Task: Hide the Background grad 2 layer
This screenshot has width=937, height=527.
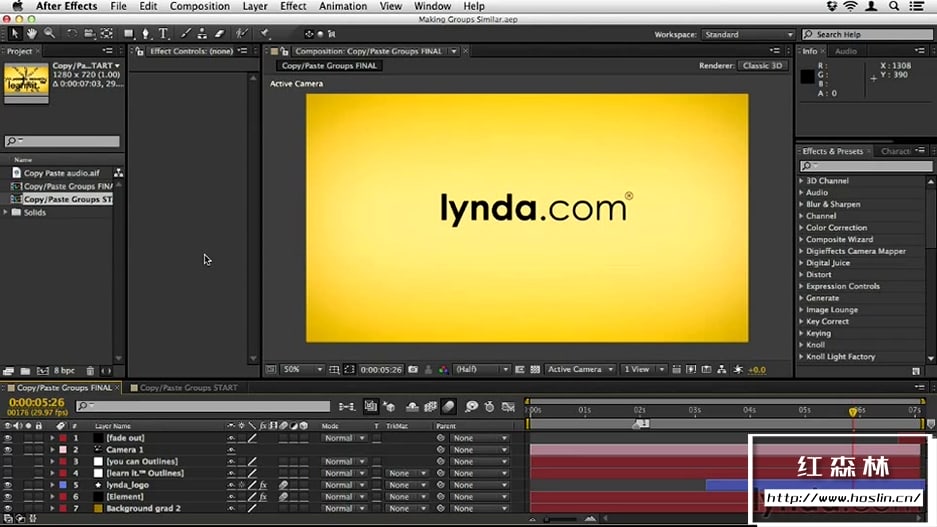Action: (x=8, y=508)
